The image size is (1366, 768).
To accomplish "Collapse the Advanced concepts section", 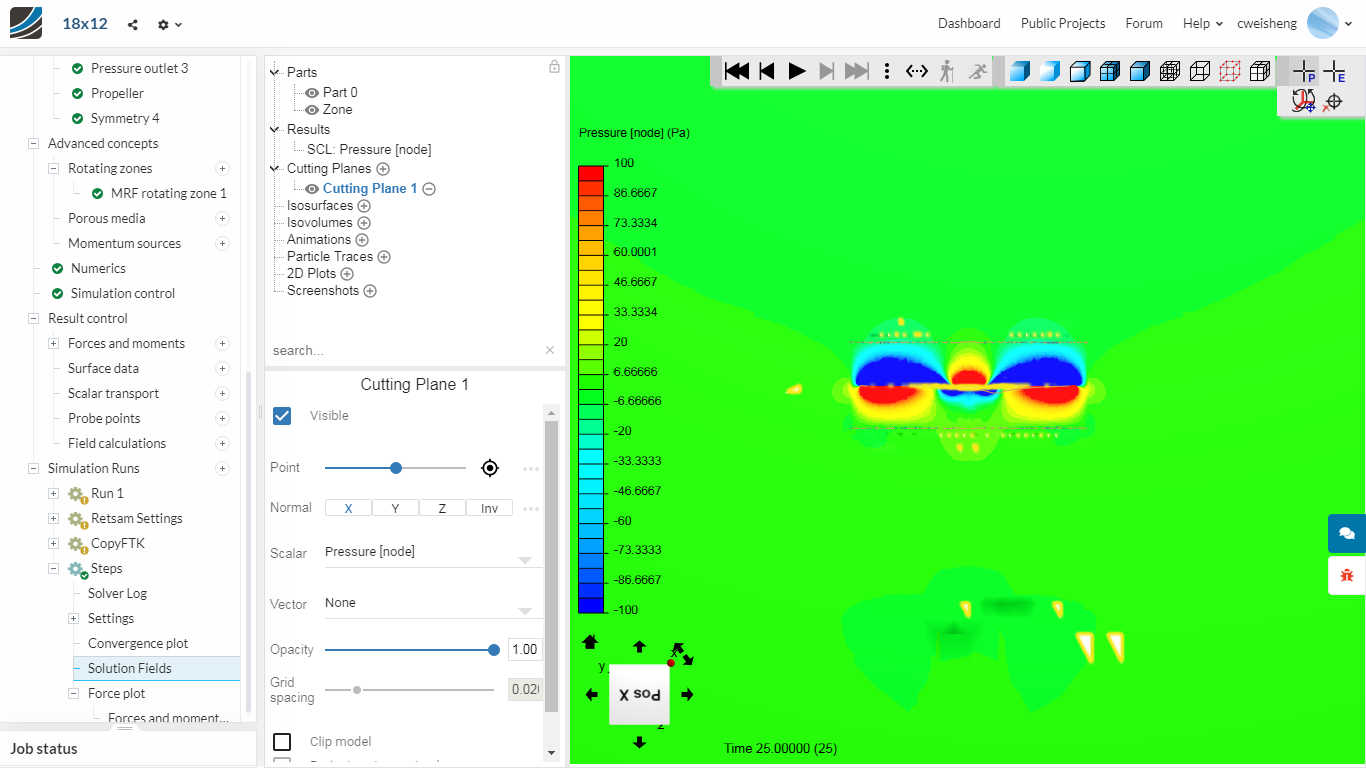I will 33,144.
